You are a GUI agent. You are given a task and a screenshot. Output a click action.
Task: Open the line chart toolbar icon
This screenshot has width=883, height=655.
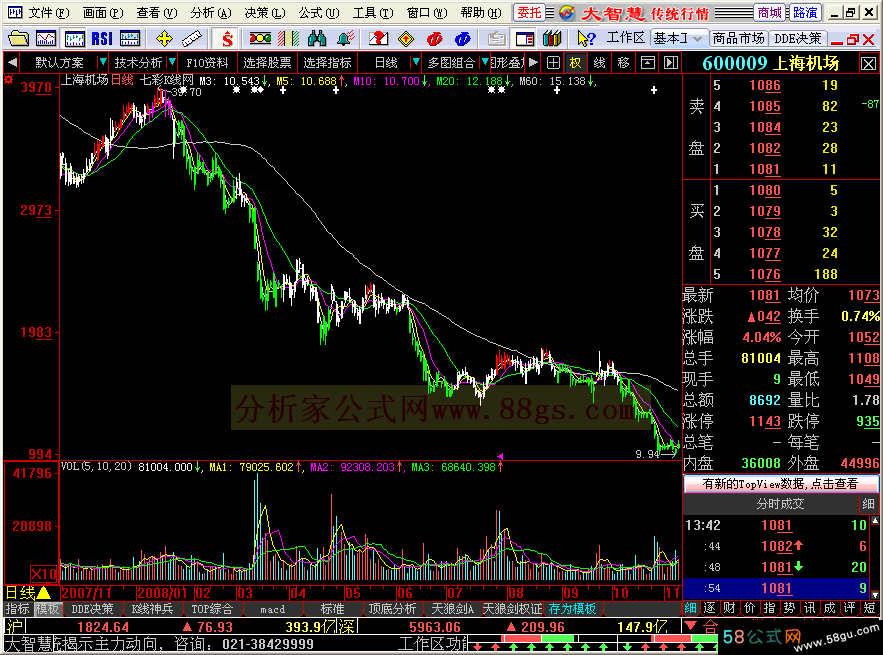46,38
